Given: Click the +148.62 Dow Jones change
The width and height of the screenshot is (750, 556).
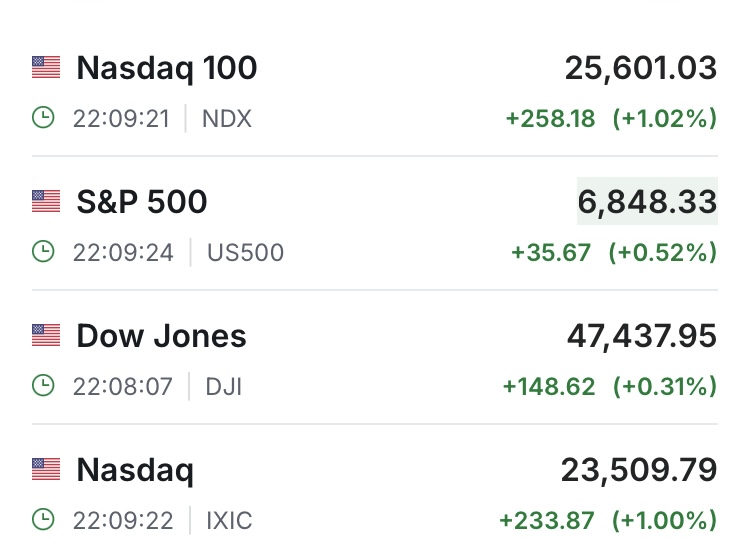Looking at the screenshot, I should click(x=552, y=386).
